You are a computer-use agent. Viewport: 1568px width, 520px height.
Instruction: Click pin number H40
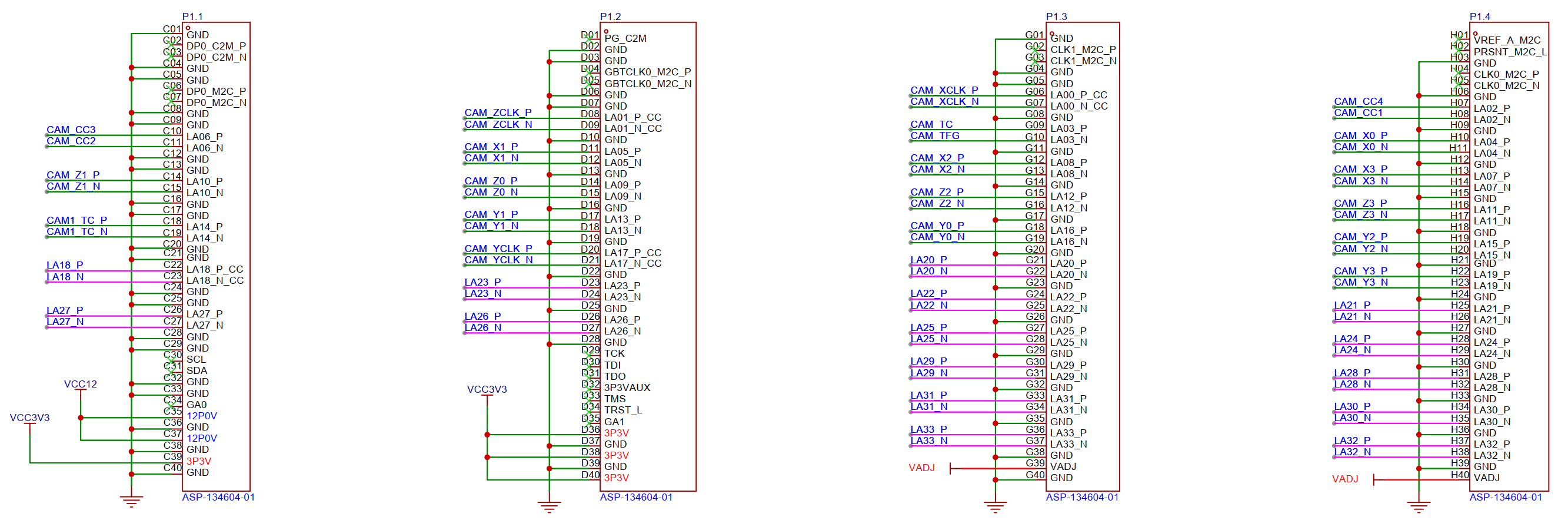1459,474
